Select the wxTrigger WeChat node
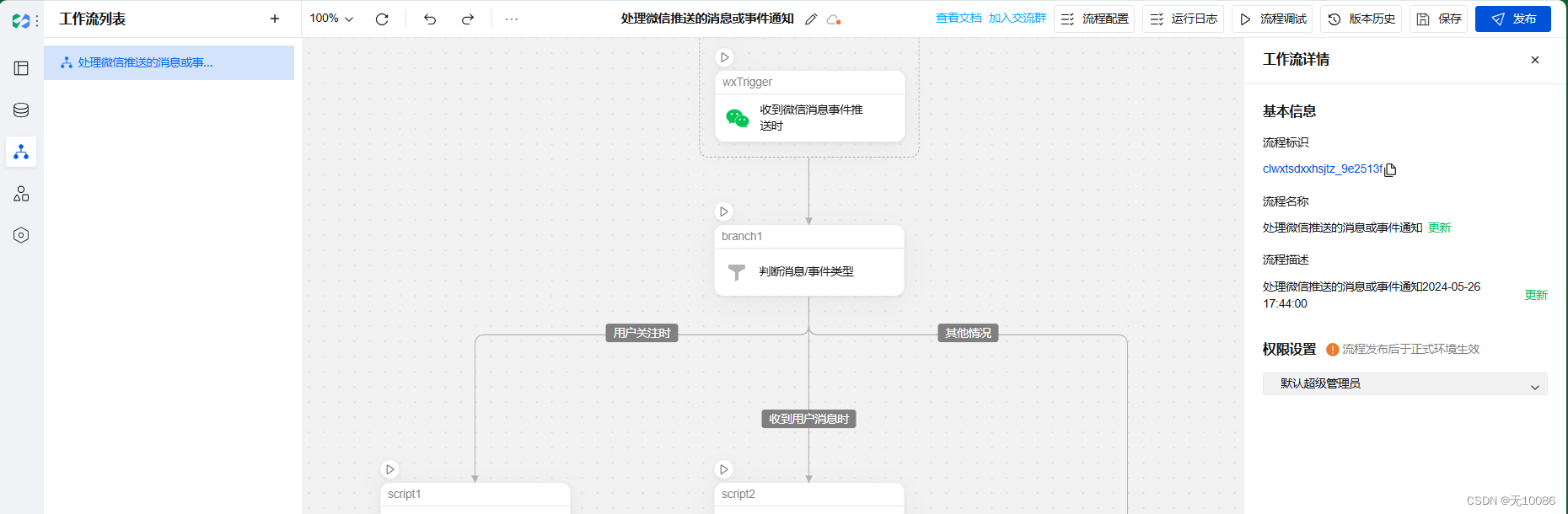Screen dimensions: 1568x514 pyautogui.click(x=810, y=106)
